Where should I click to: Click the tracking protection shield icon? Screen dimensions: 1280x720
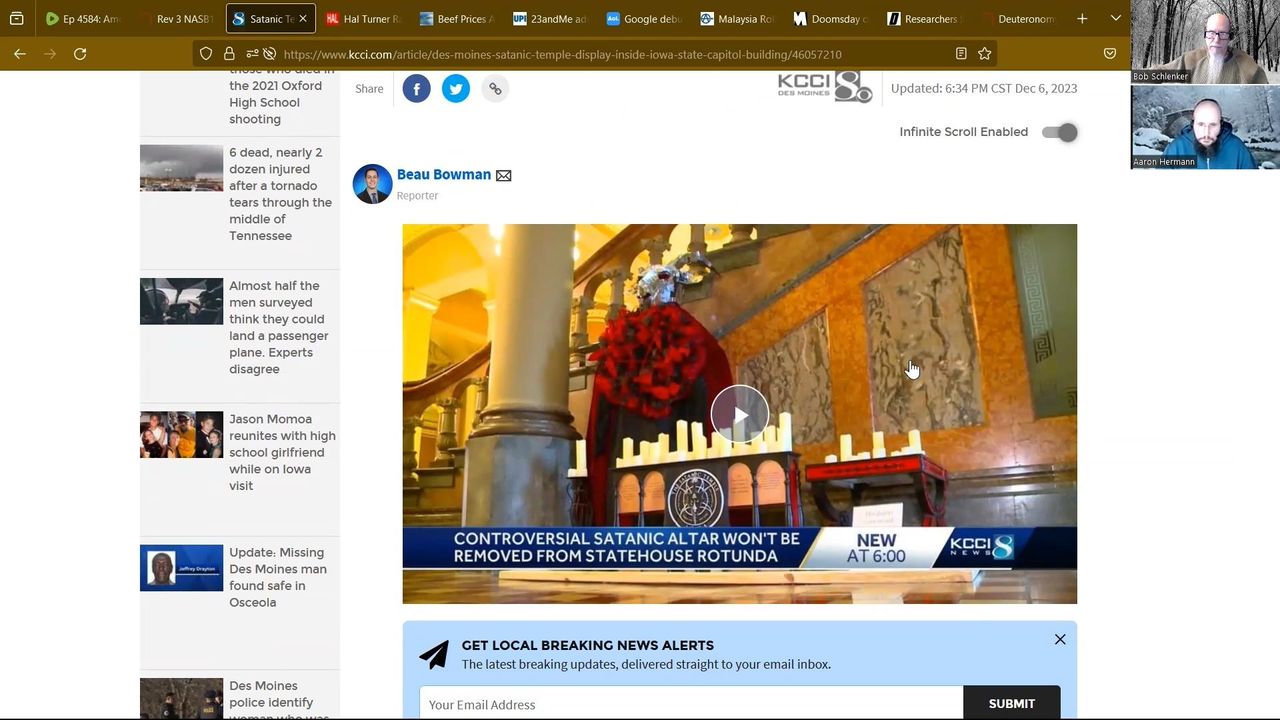click(206, 54)
